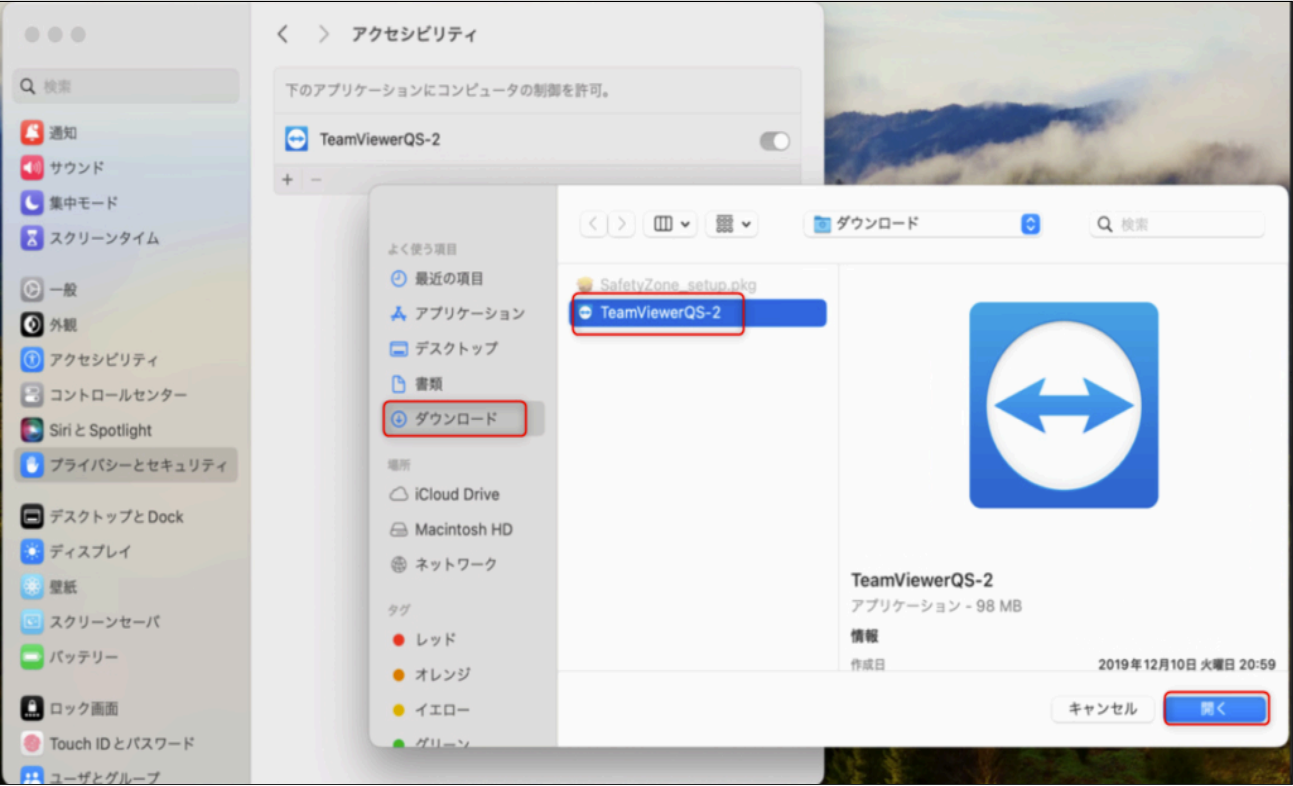Open the column view mode dropdown
1293x786 pixels.
(x=670, y=225)
